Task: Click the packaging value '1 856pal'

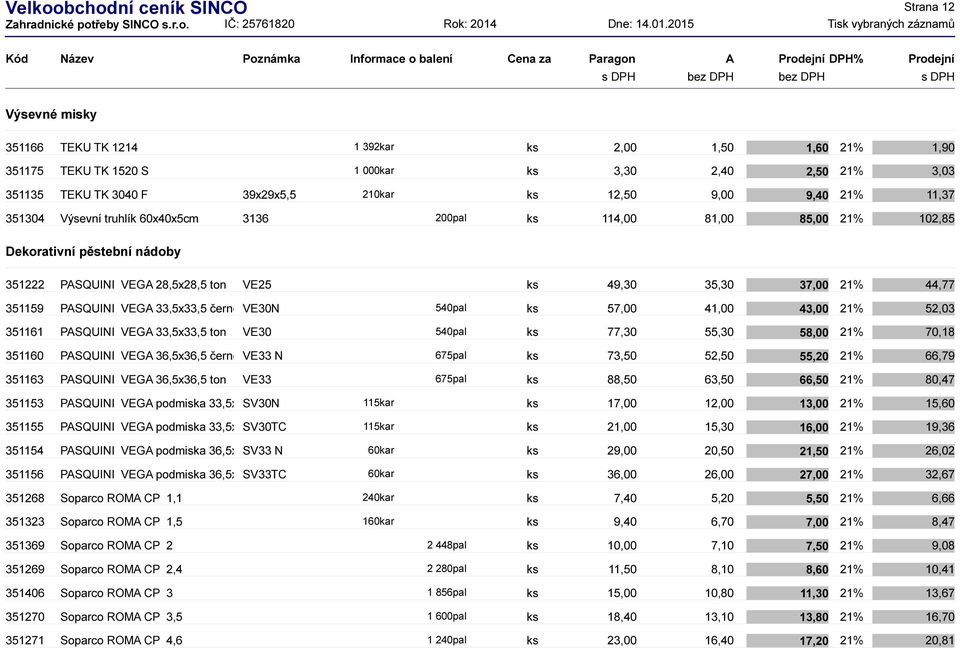Action: [x=447, y=593]
